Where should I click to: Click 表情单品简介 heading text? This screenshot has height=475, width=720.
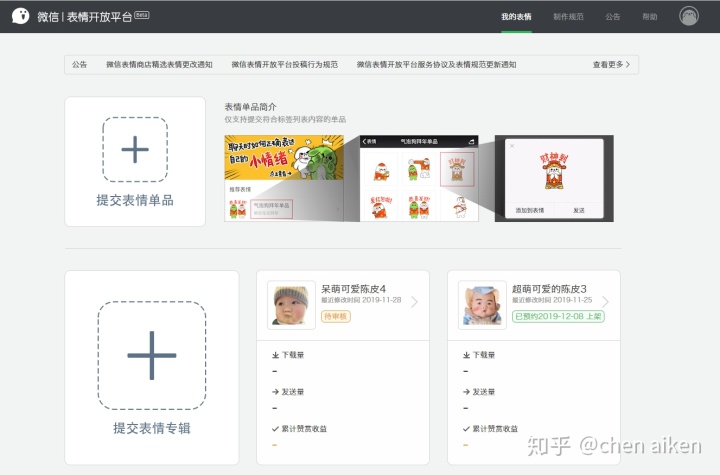click(250, 107)
